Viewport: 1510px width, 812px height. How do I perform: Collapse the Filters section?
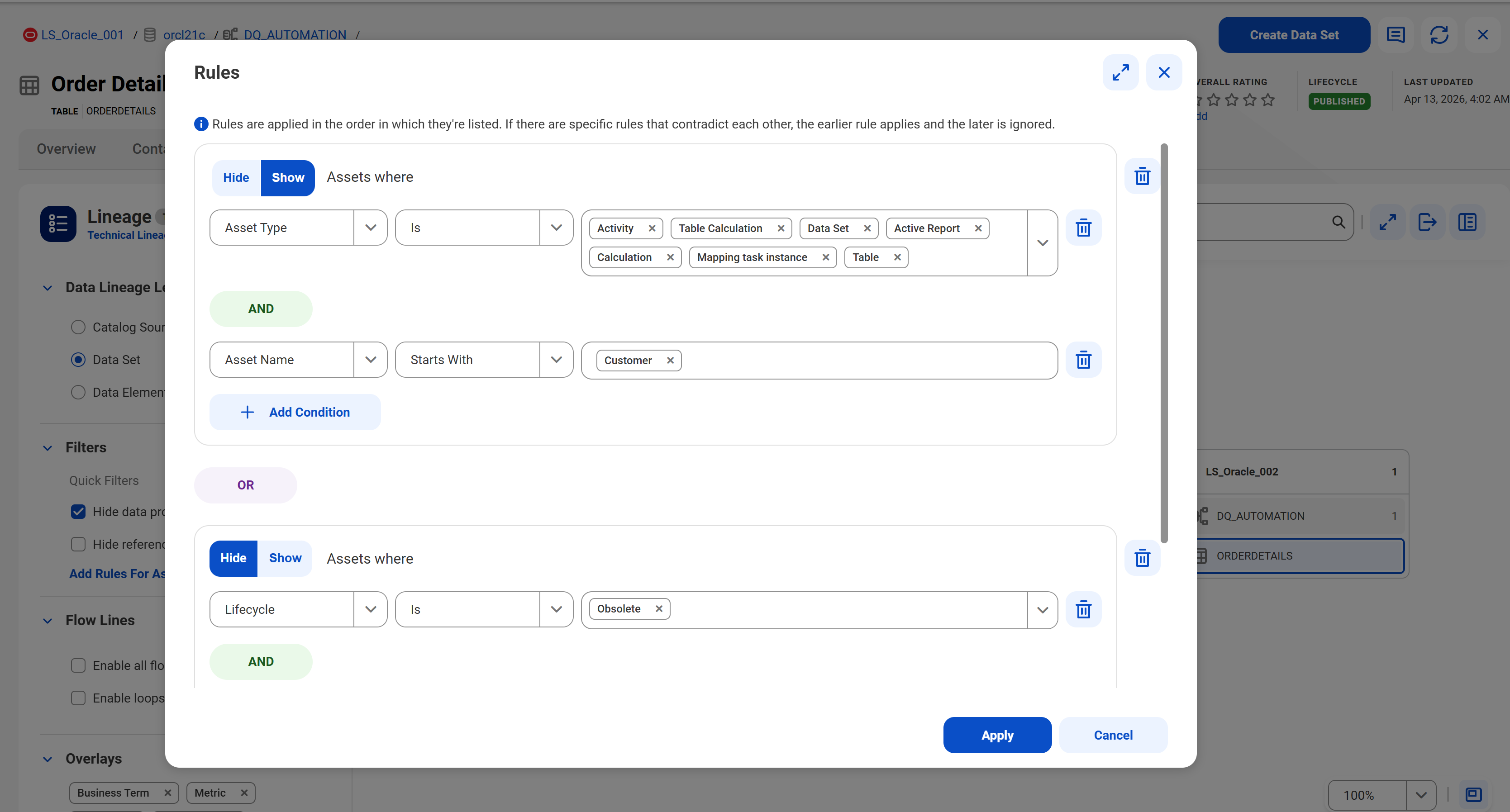pos(48,447)
